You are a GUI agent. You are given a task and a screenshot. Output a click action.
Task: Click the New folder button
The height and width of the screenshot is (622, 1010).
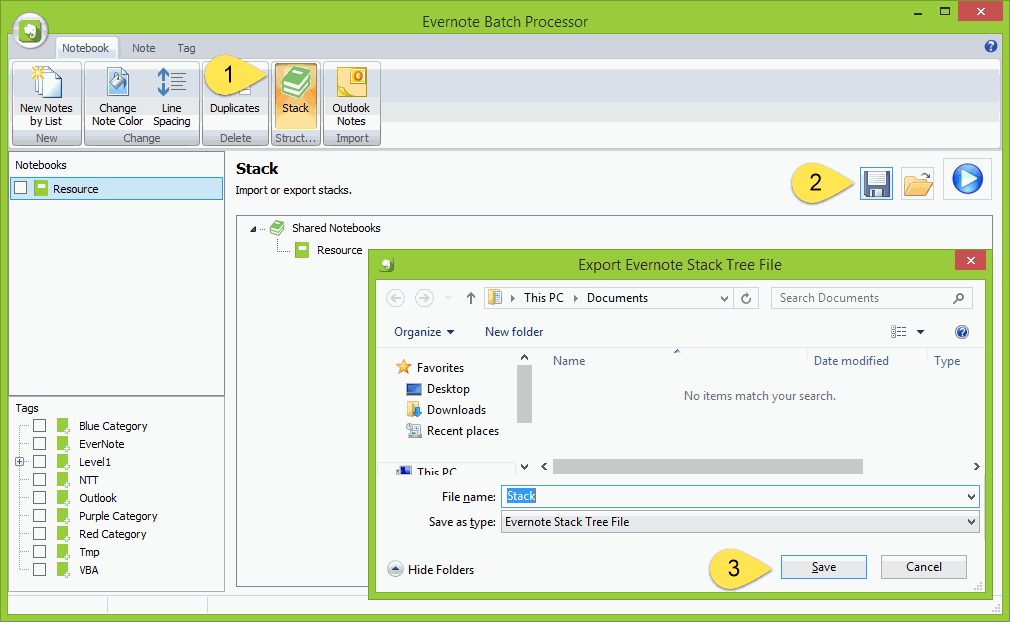point(514,332)
